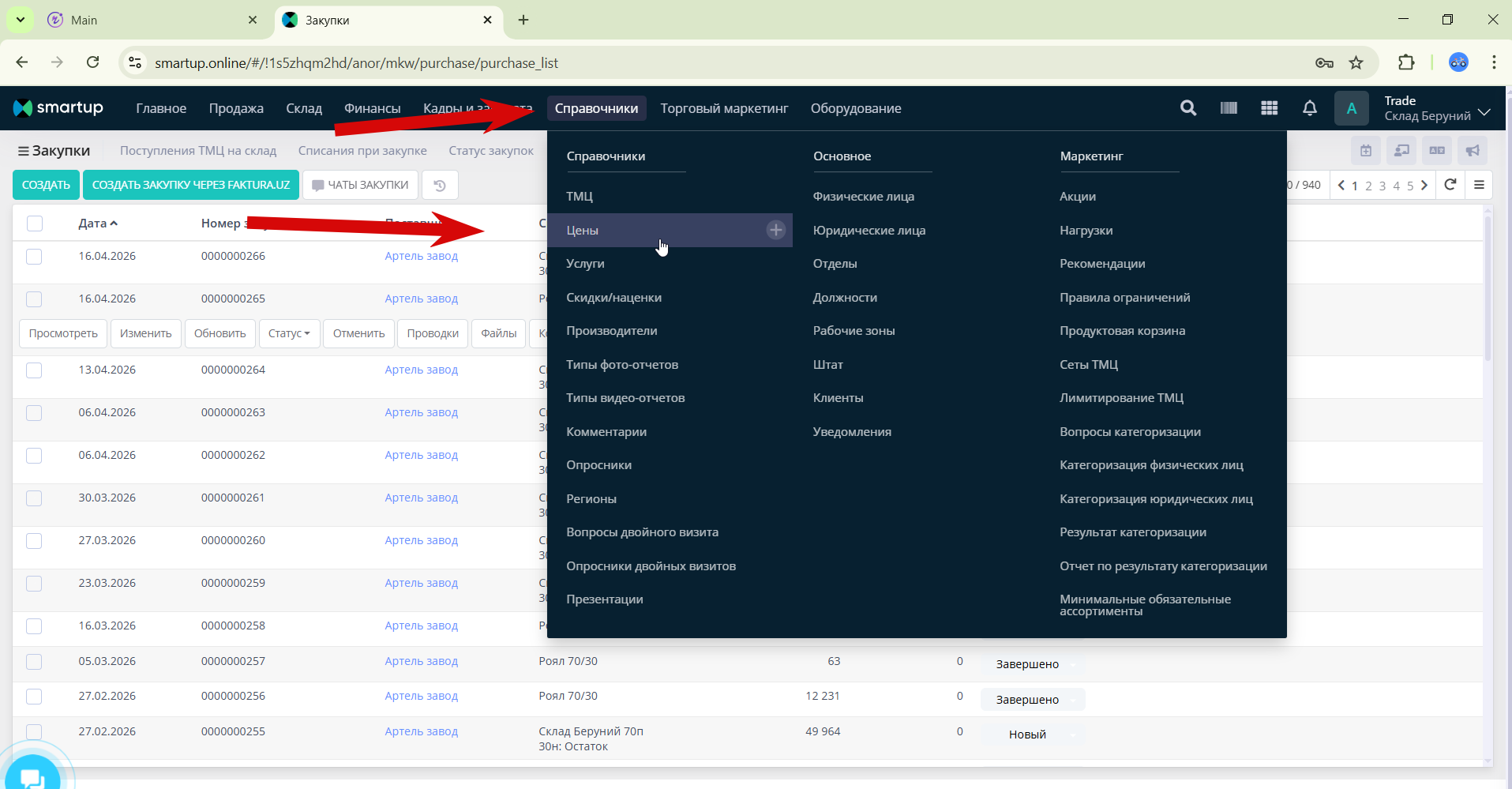Click the user avatar 'A' icon
1512x789 pixels.
[x=1351, y=108]
